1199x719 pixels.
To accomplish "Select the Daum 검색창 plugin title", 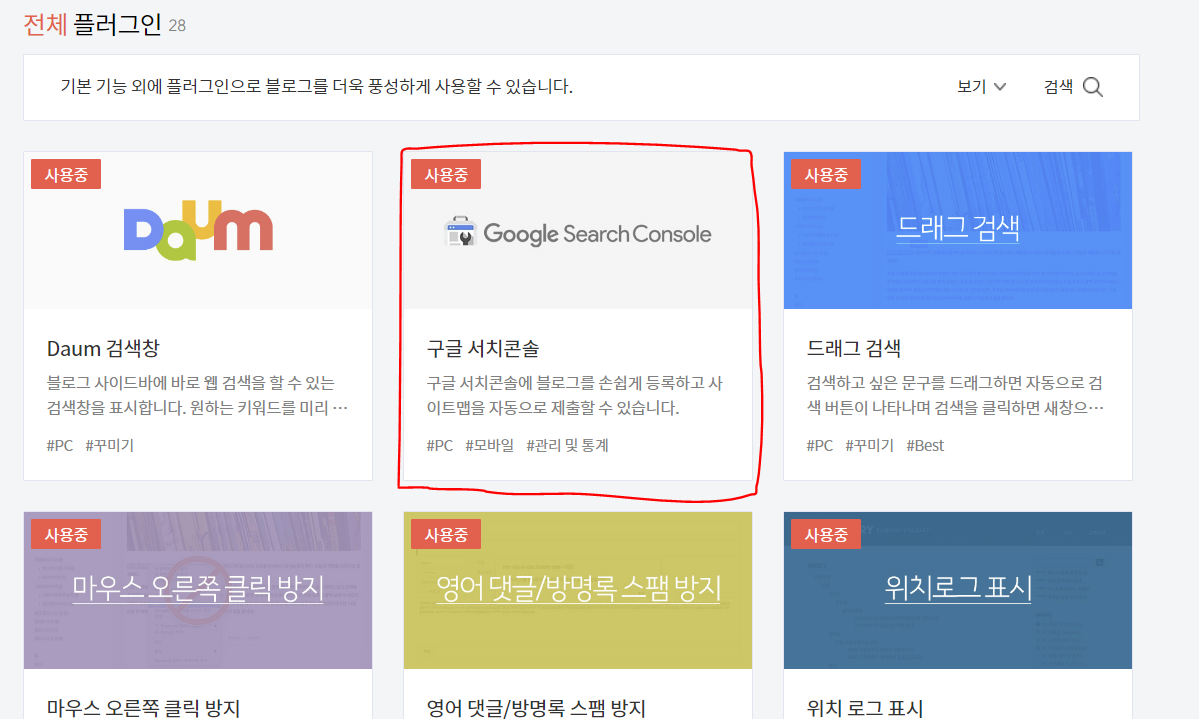I will (103, 349).
